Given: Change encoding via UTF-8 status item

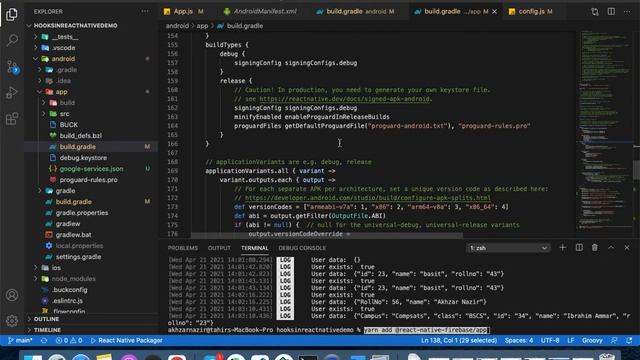Looking at the screenshot, I should pyautogui.click(x=550, y=340).
